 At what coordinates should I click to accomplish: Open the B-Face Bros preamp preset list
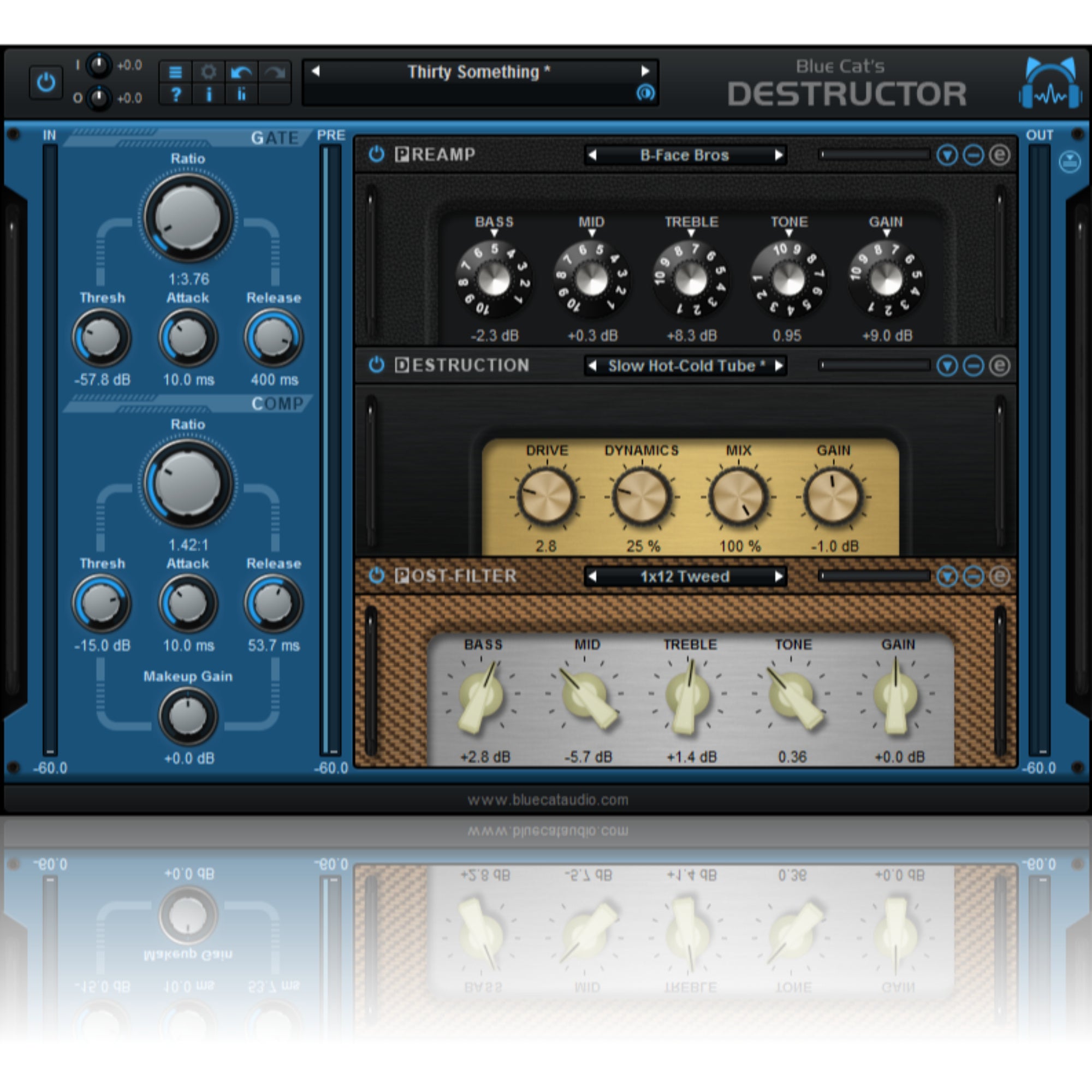tap(685, 155)
